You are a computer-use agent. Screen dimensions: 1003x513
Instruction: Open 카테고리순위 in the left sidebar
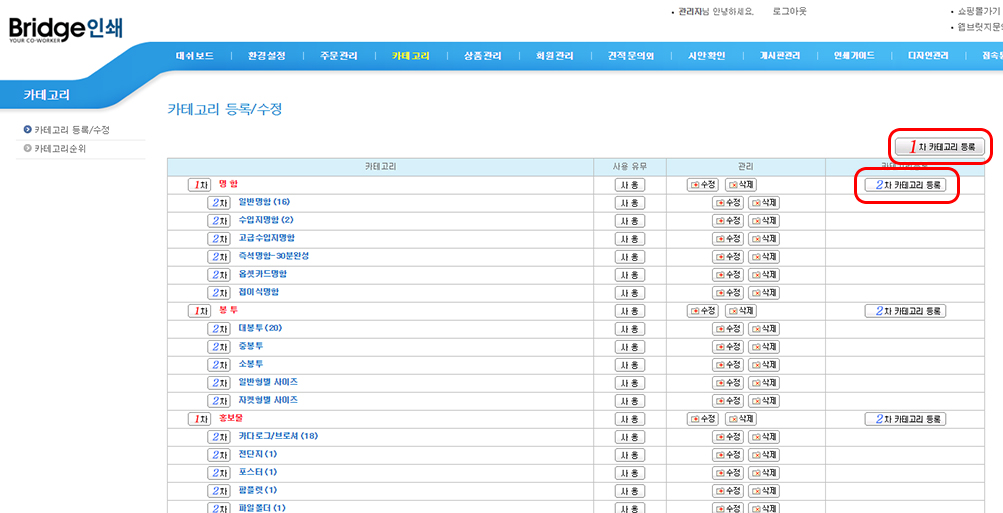(60, 148)
